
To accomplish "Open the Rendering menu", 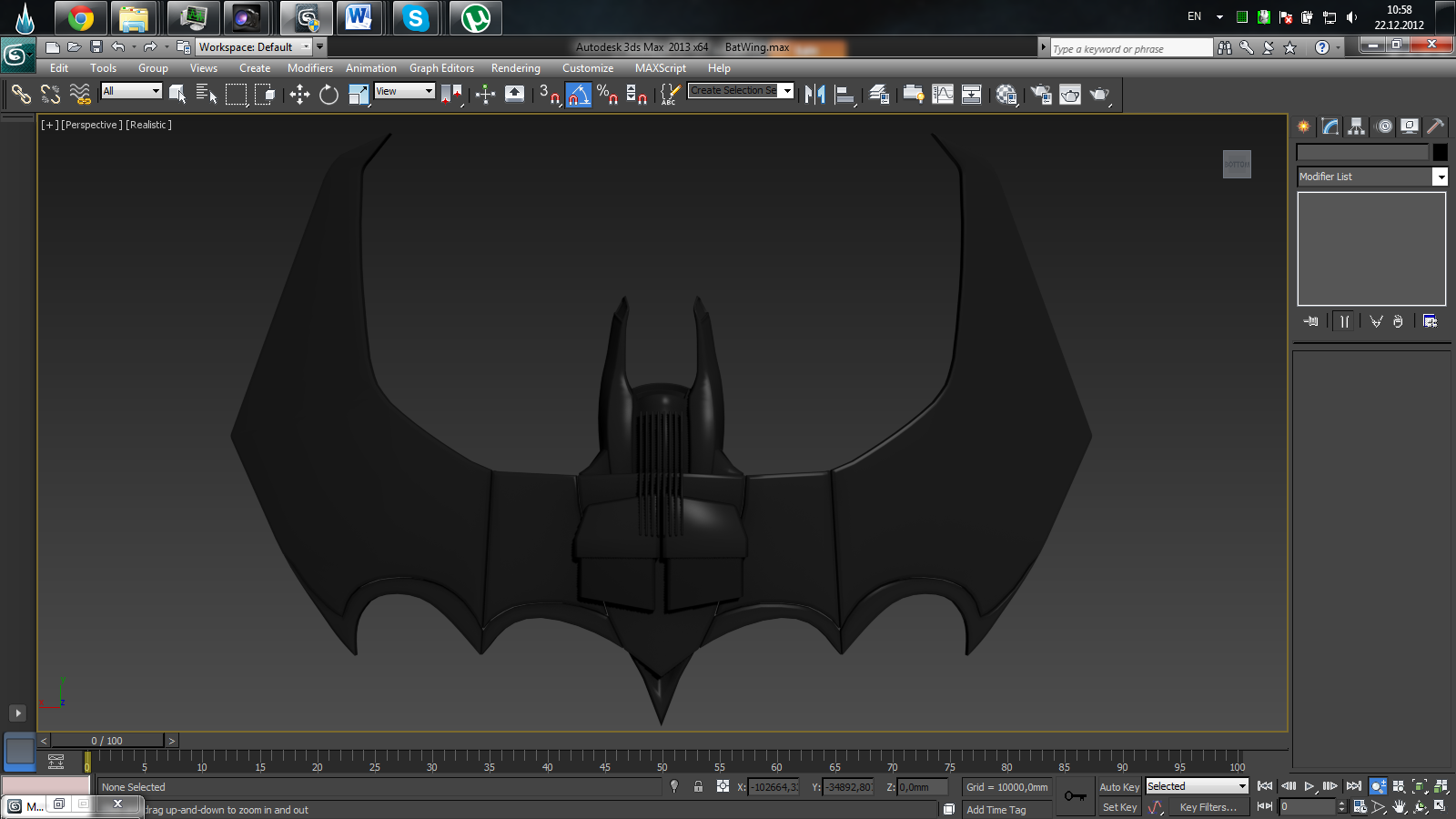I will [x=515, y=68].
